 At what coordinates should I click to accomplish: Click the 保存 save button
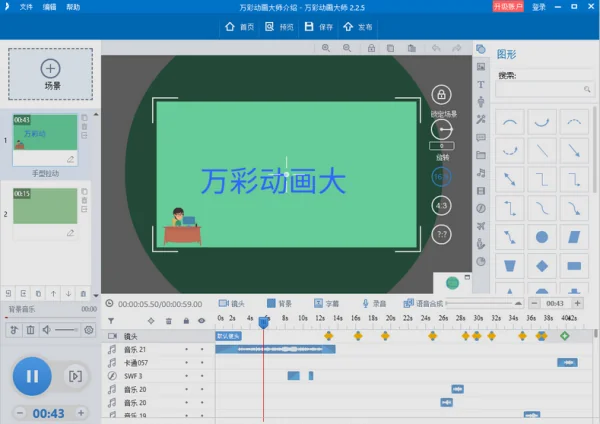pos(319,27)
